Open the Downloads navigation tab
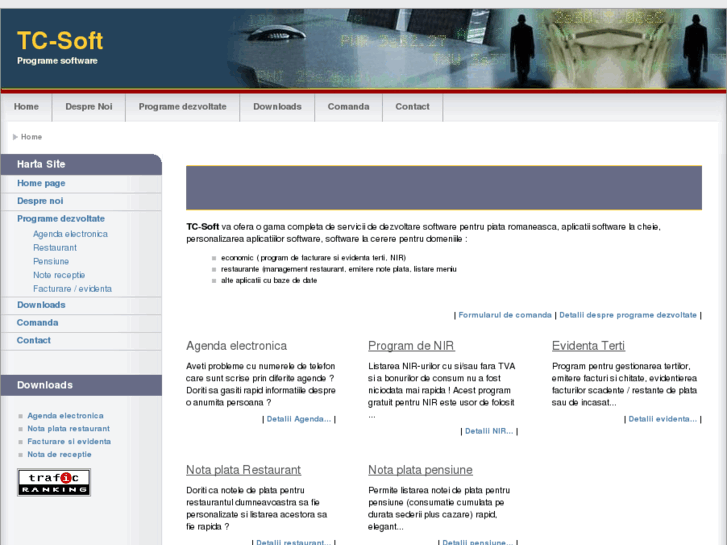This screenshot has width=727, height=545. 277,107
